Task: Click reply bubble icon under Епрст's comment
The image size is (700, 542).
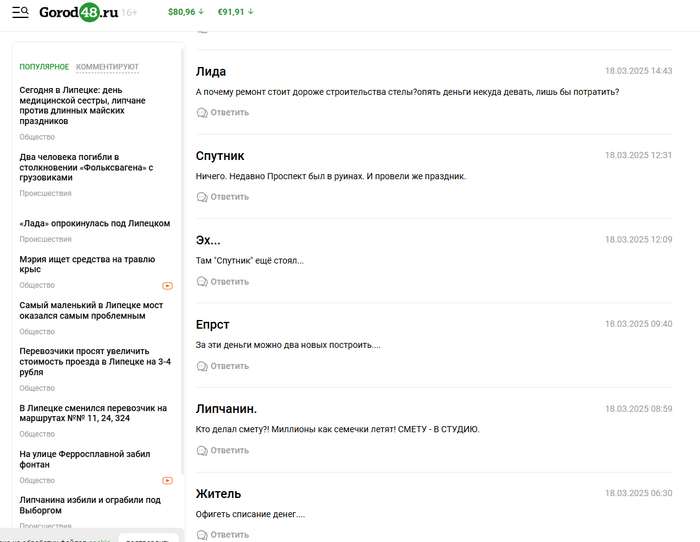Action: click(x=202, y=366)
